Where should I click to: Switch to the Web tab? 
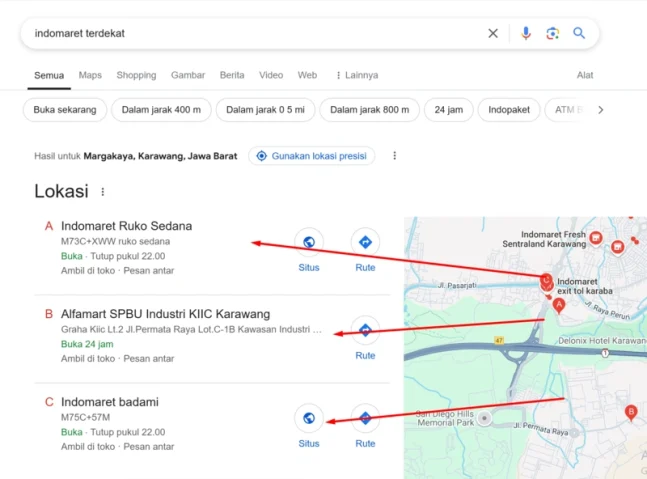(x=307, y=75)
